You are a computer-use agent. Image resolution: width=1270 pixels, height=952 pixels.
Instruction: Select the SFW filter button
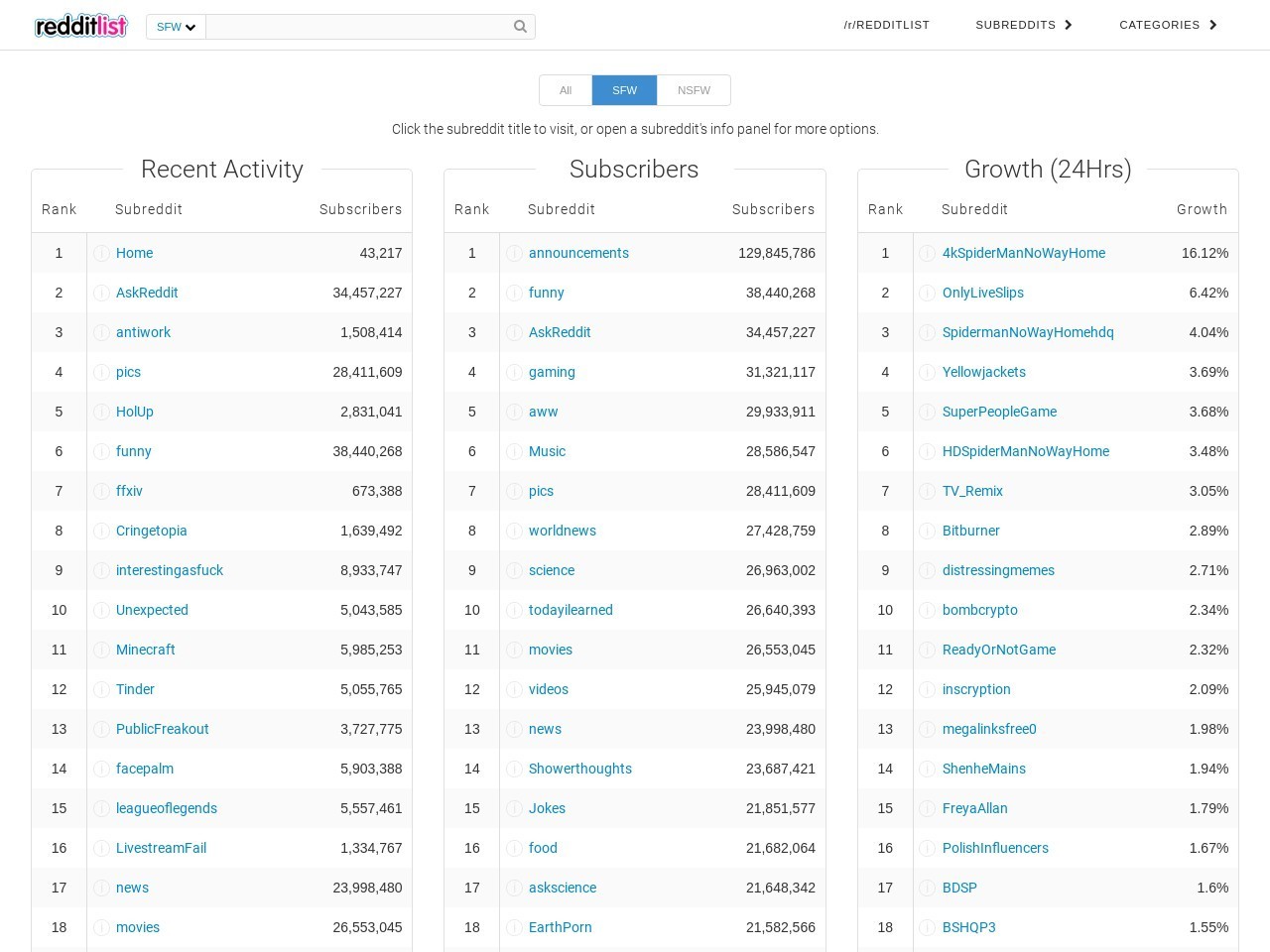[x=624, y=90]
